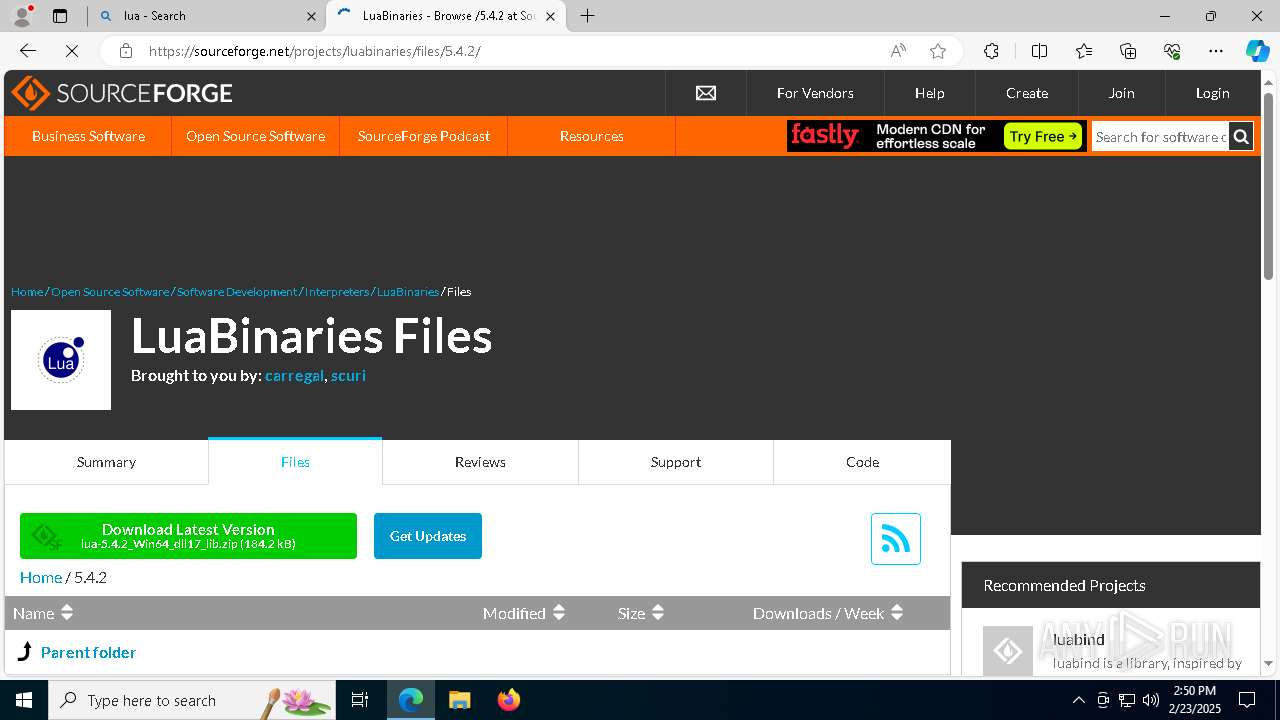Launch Firefox from taskbar

(509, 700)
